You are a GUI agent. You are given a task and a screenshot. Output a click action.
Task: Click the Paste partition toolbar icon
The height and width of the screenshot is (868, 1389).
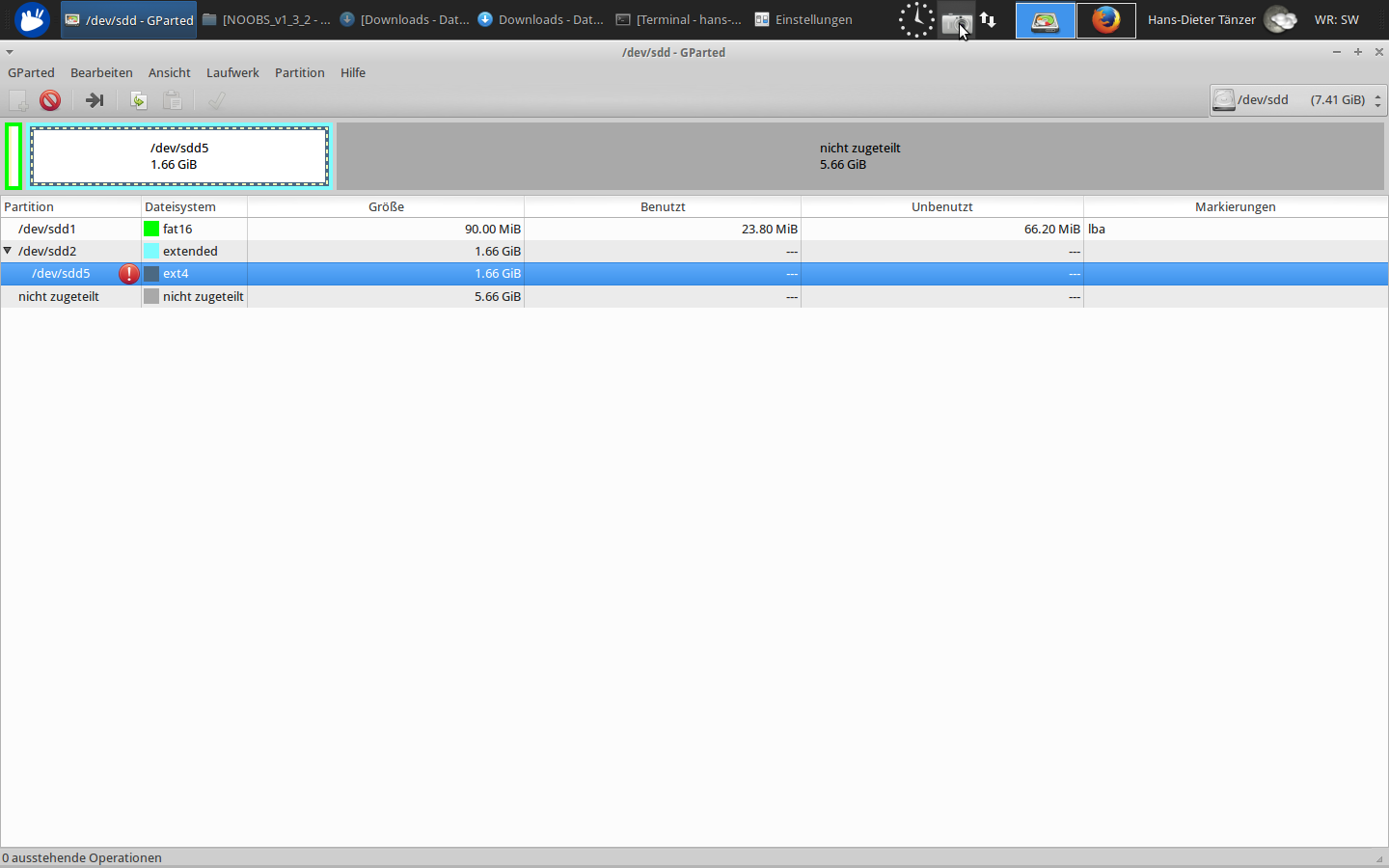point(173,100)
